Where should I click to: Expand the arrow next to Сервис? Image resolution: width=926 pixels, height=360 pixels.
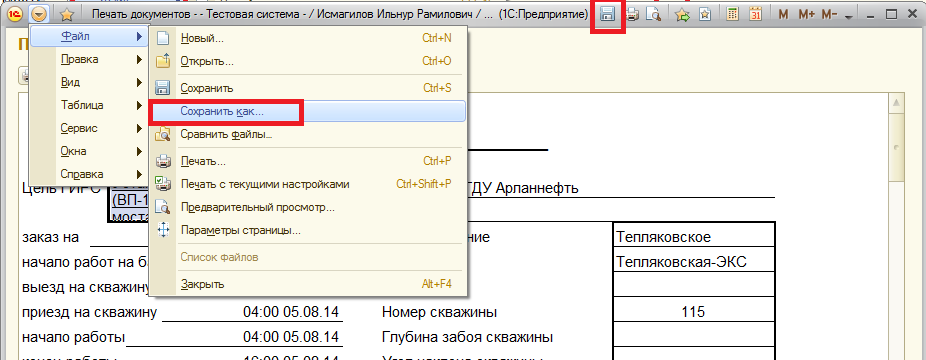point(139,128)
